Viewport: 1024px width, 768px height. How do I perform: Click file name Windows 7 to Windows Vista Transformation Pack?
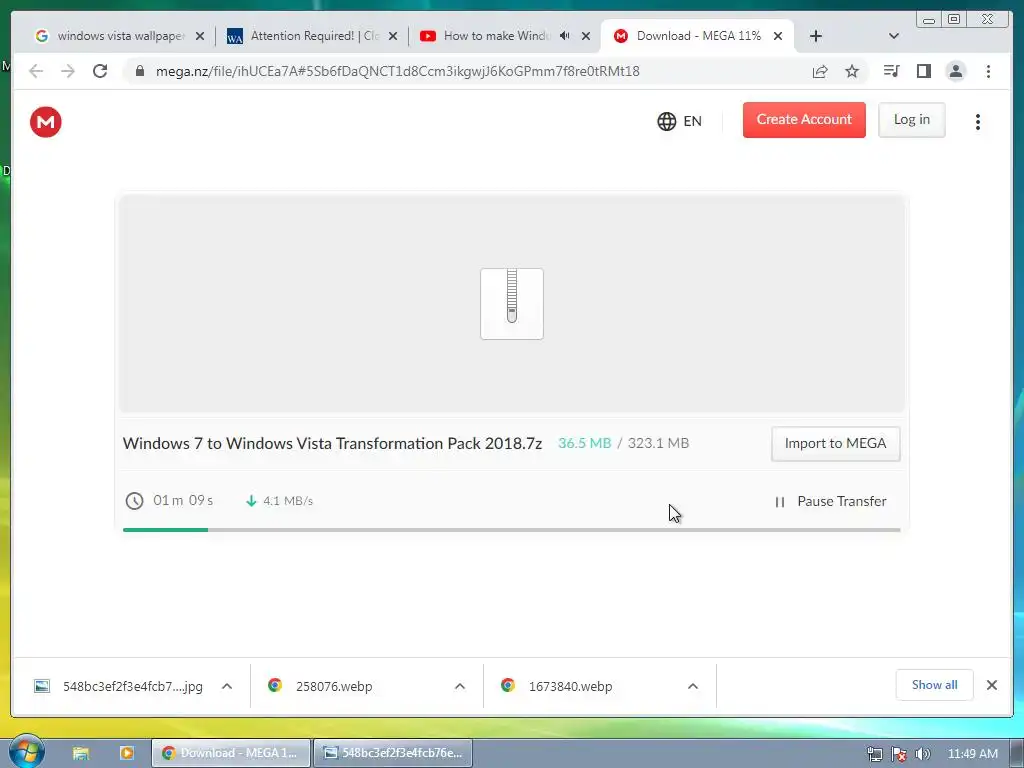click(332, 443)
